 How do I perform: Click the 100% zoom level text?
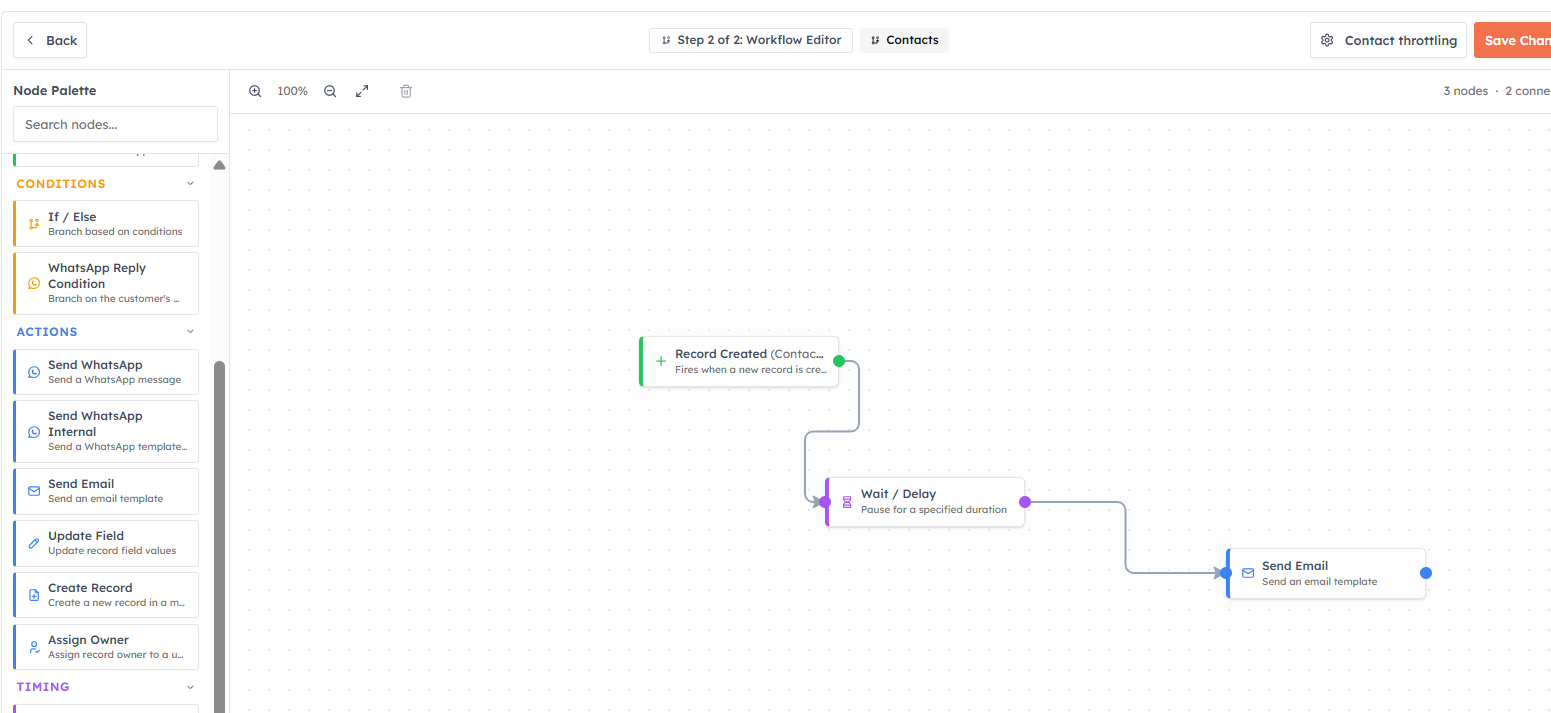pyautogui.click(x=292, y=91)
